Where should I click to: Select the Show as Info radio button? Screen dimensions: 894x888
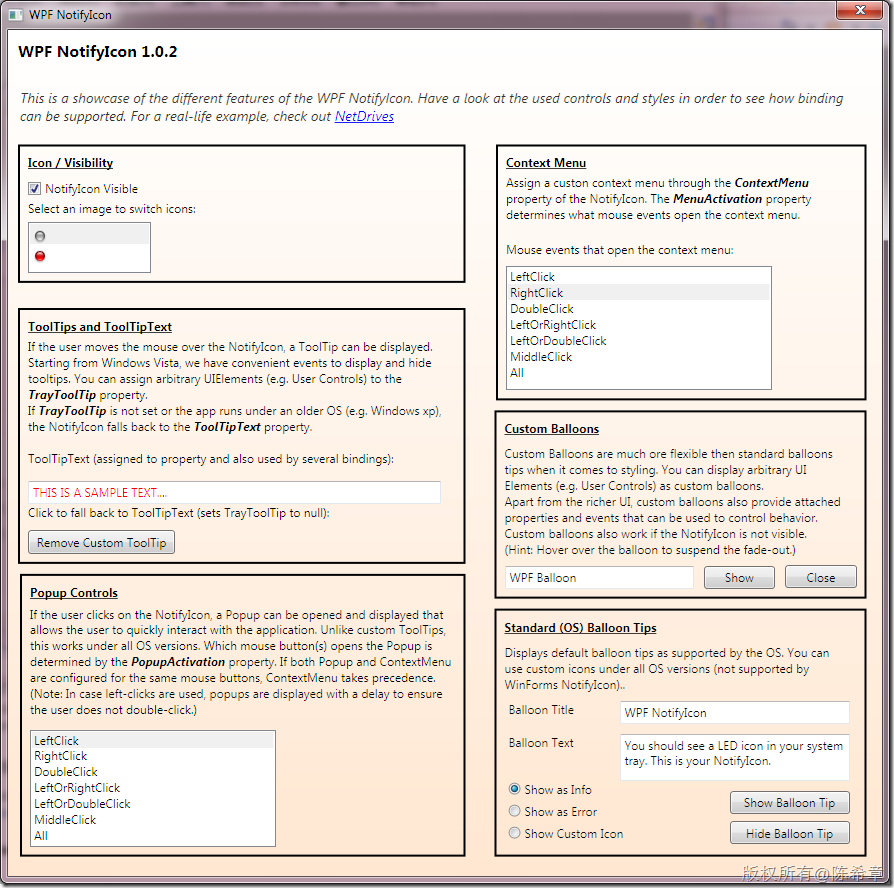click(514, 789)
